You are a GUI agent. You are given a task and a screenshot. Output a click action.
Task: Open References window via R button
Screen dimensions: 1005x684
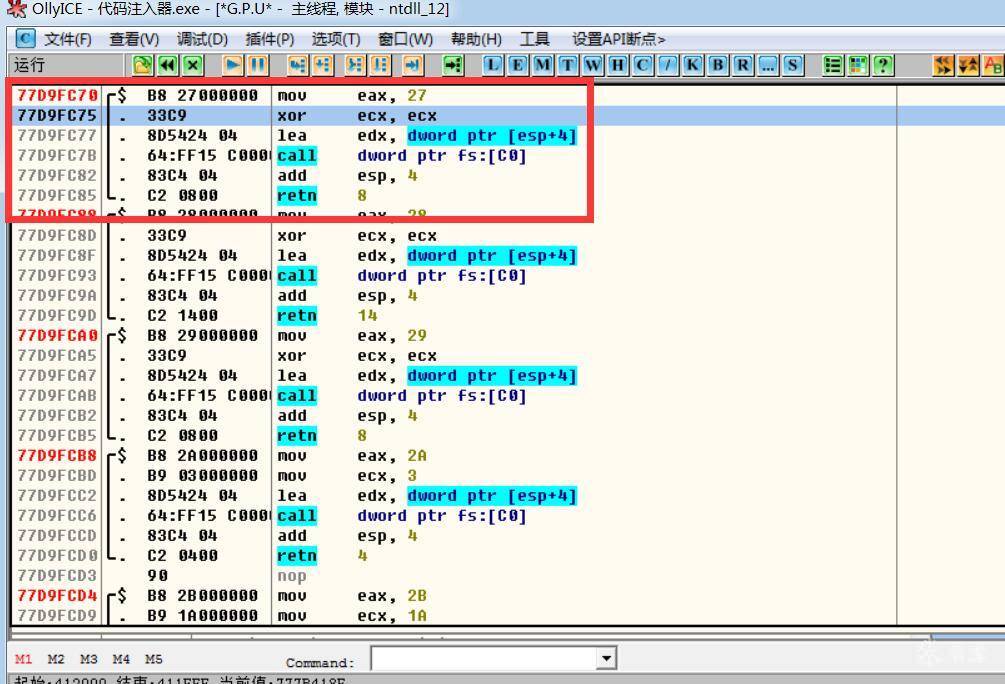tap(743, 65)
